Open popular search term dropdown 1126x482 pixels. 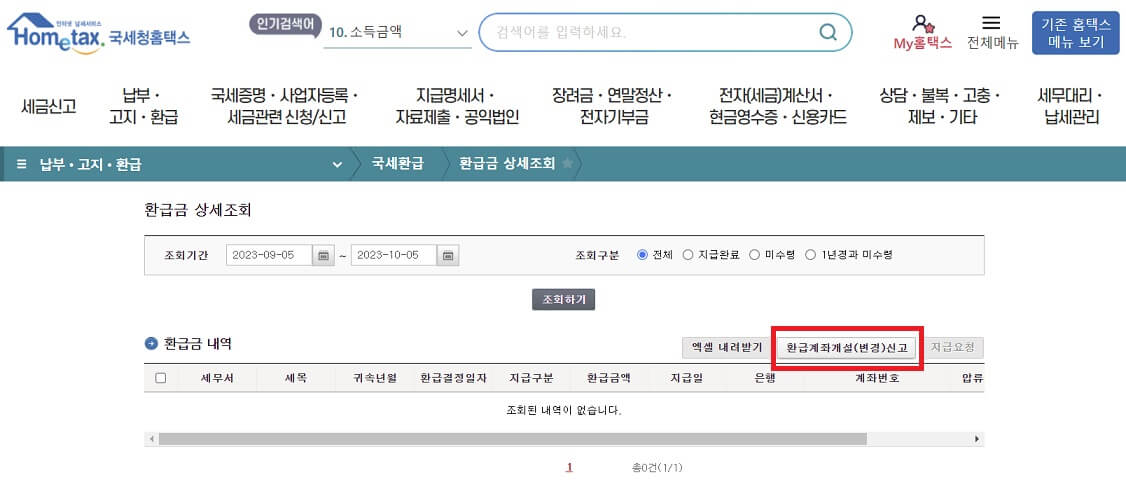(x=397, y=33)
